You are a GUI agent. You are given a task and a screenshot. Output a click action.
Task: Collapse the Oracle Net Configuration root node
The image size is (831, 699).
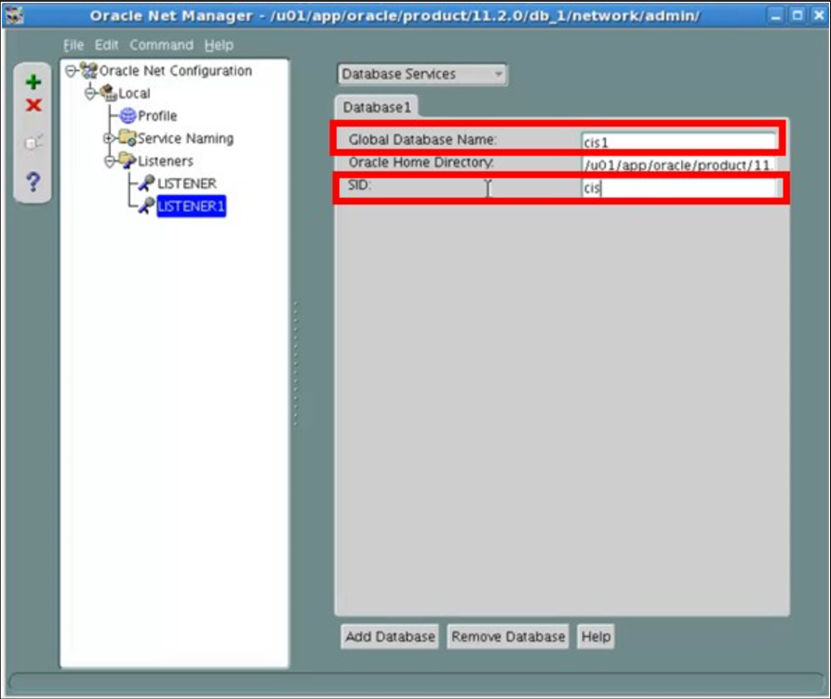pos(71,70)
